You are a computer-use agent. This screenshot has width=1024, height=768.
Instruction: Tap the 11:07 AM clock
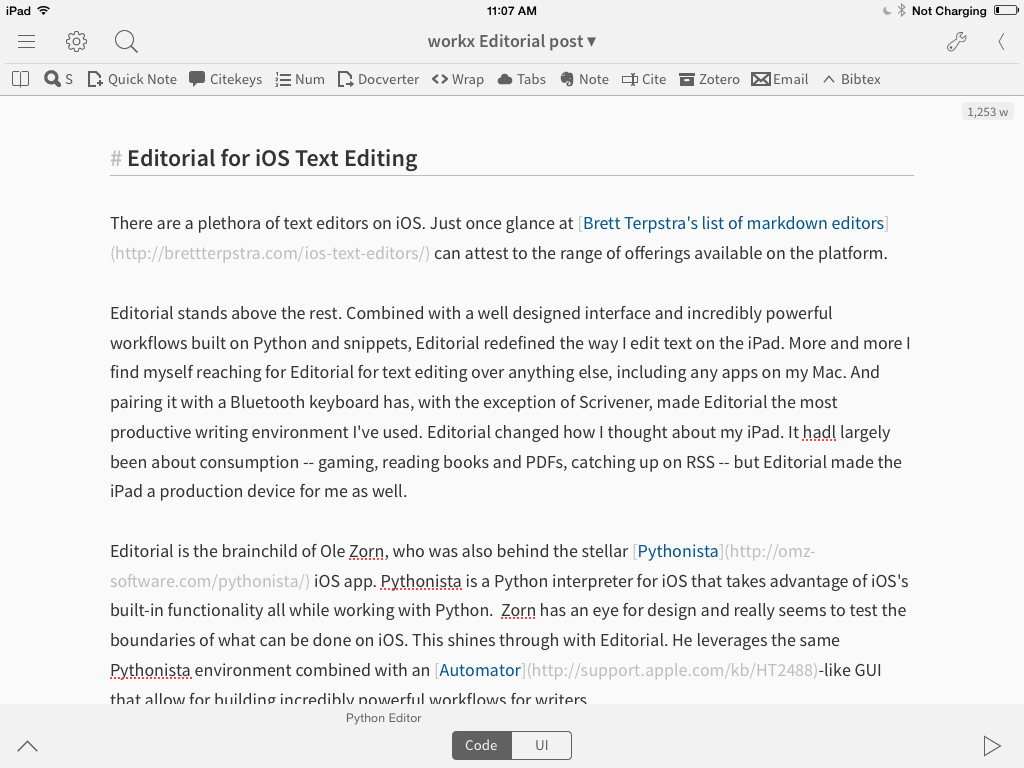(512, 10)
